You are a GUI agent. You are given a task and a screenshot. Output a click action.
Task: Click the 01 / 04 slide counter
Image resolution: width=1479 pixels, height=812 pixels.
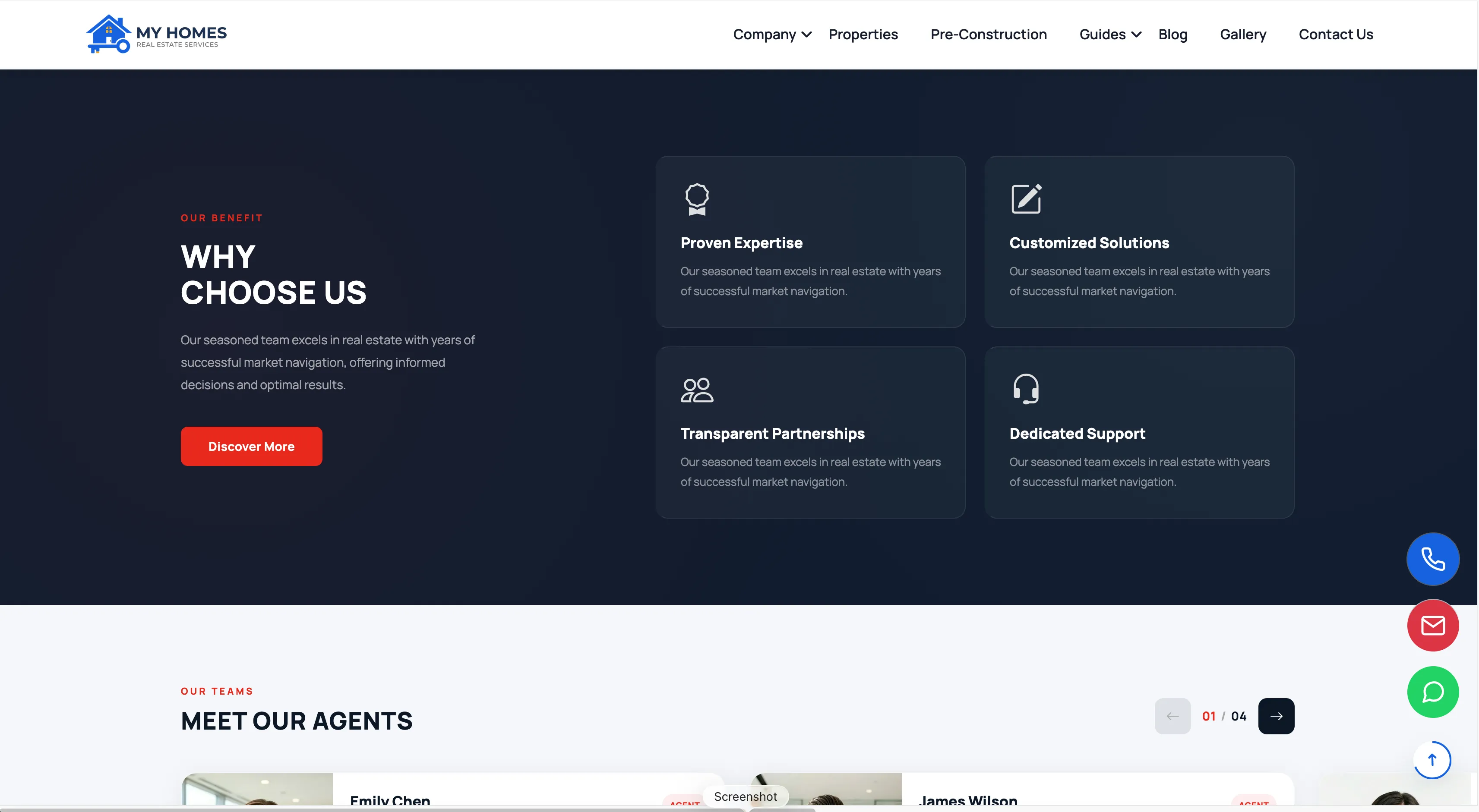coord(1224,716)
